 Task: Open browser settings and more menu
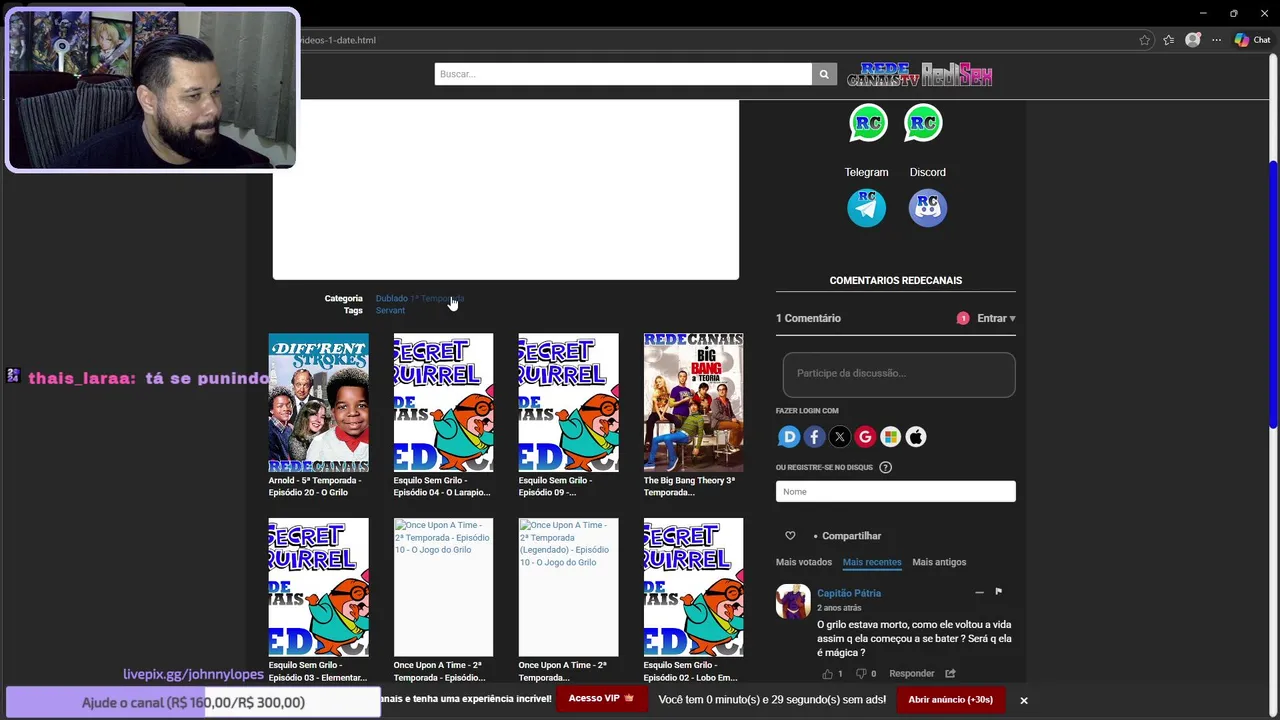coord(1217,40)
